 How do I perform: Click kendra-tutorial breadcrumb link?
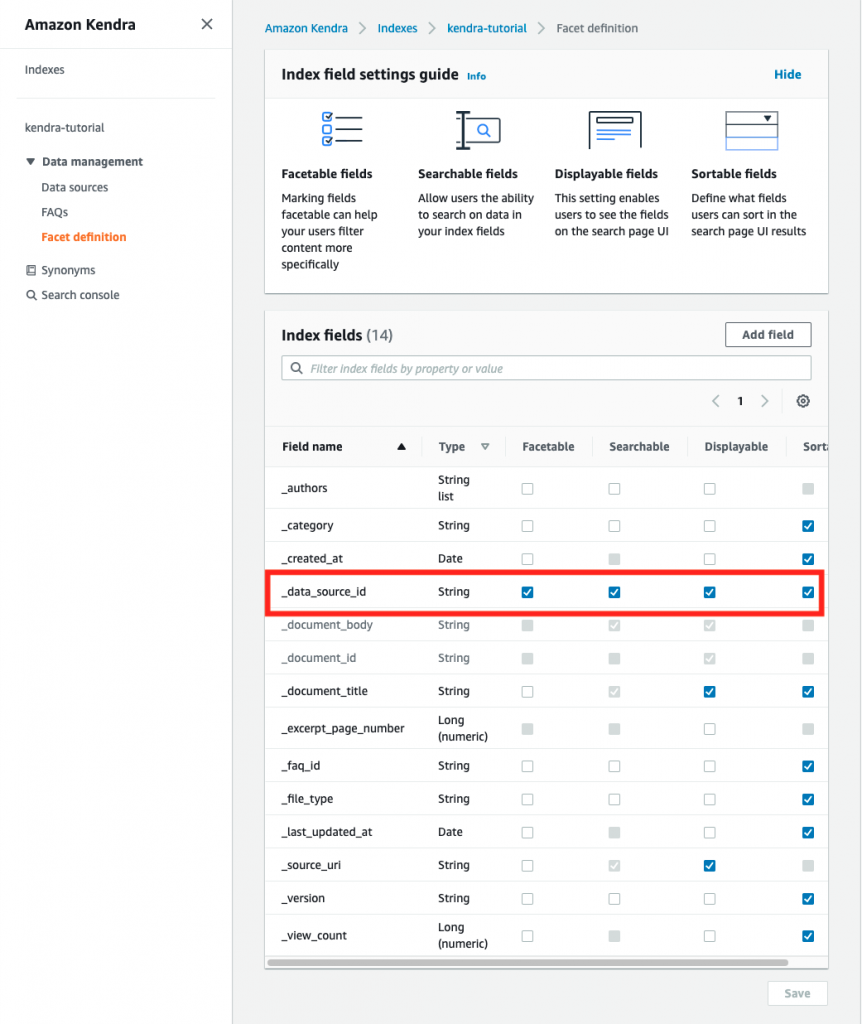point(487,28)
